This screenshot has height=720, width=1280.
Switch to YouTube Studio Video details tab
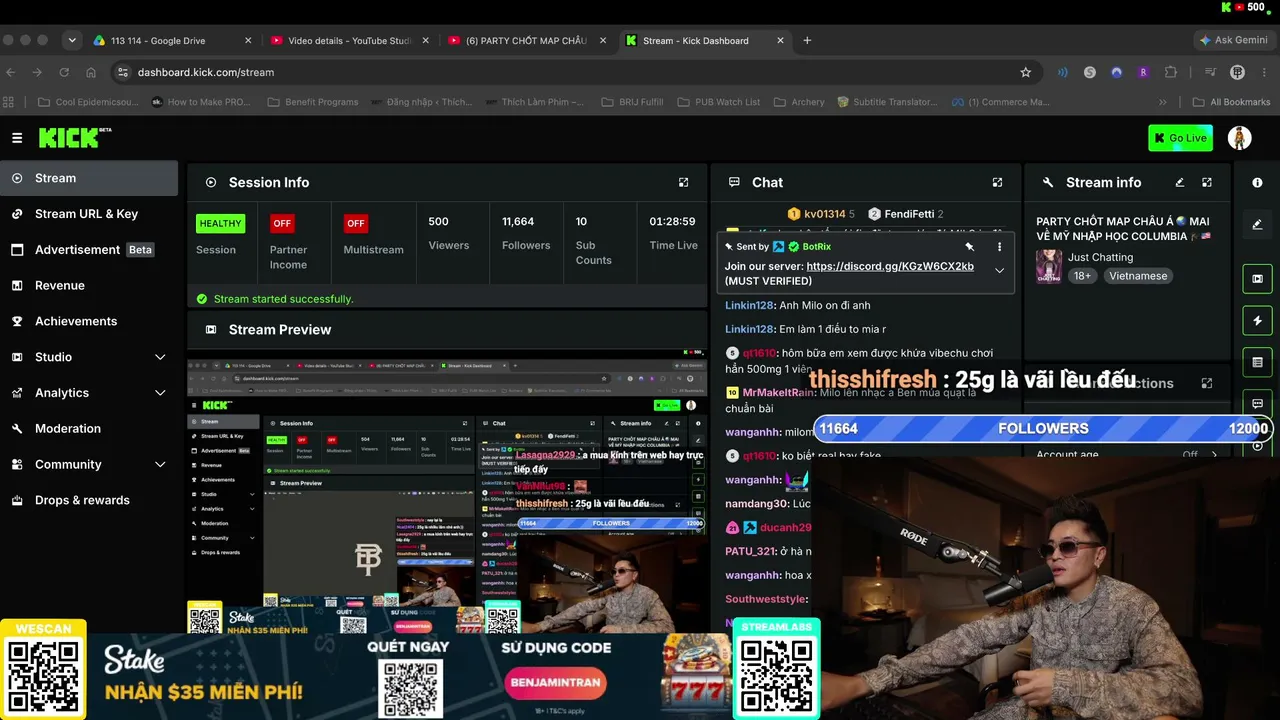349,41
